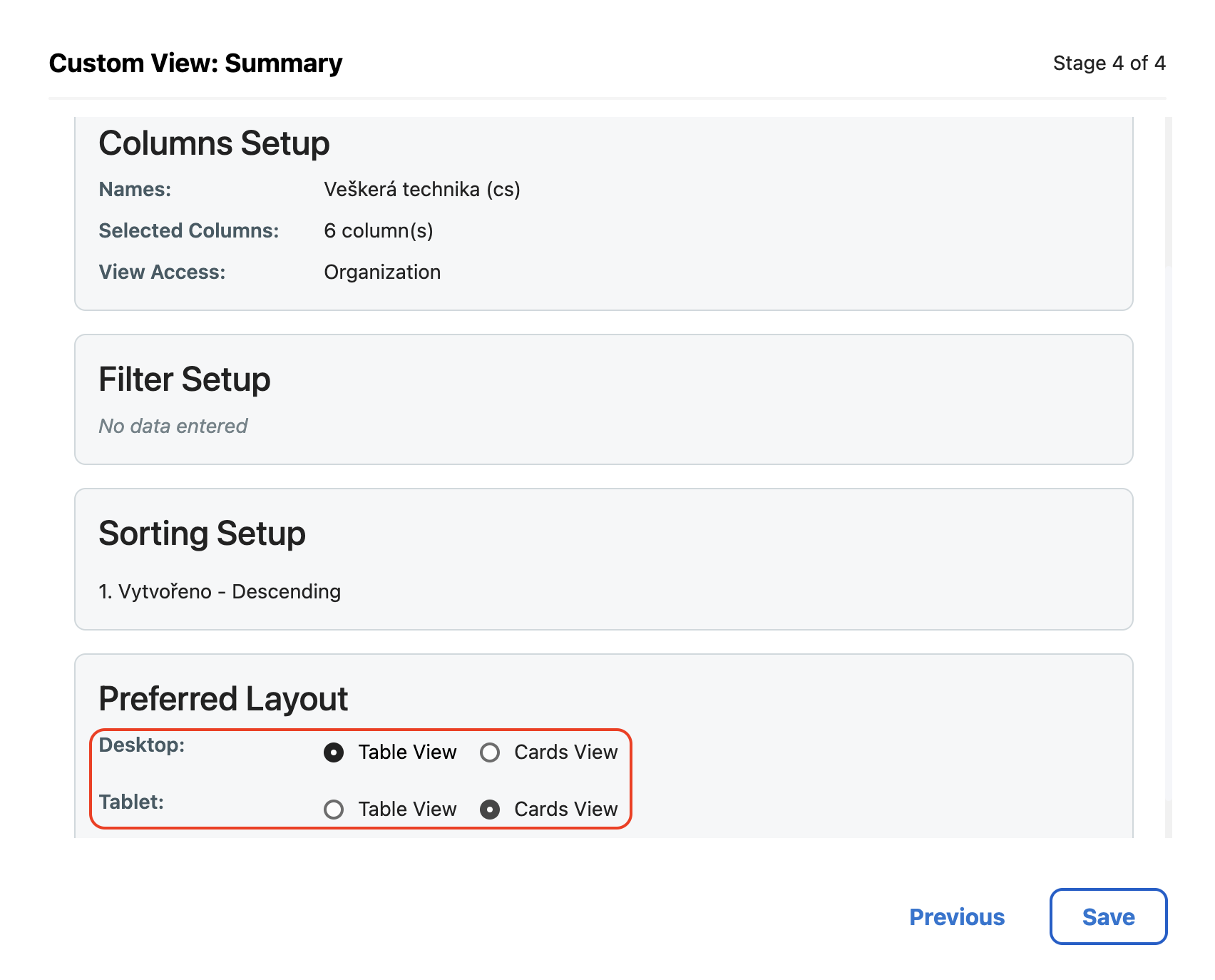Click the 'Veškerá technika (cs)' name value
The image size is (1215, 980).
click(x=421, y=190)
